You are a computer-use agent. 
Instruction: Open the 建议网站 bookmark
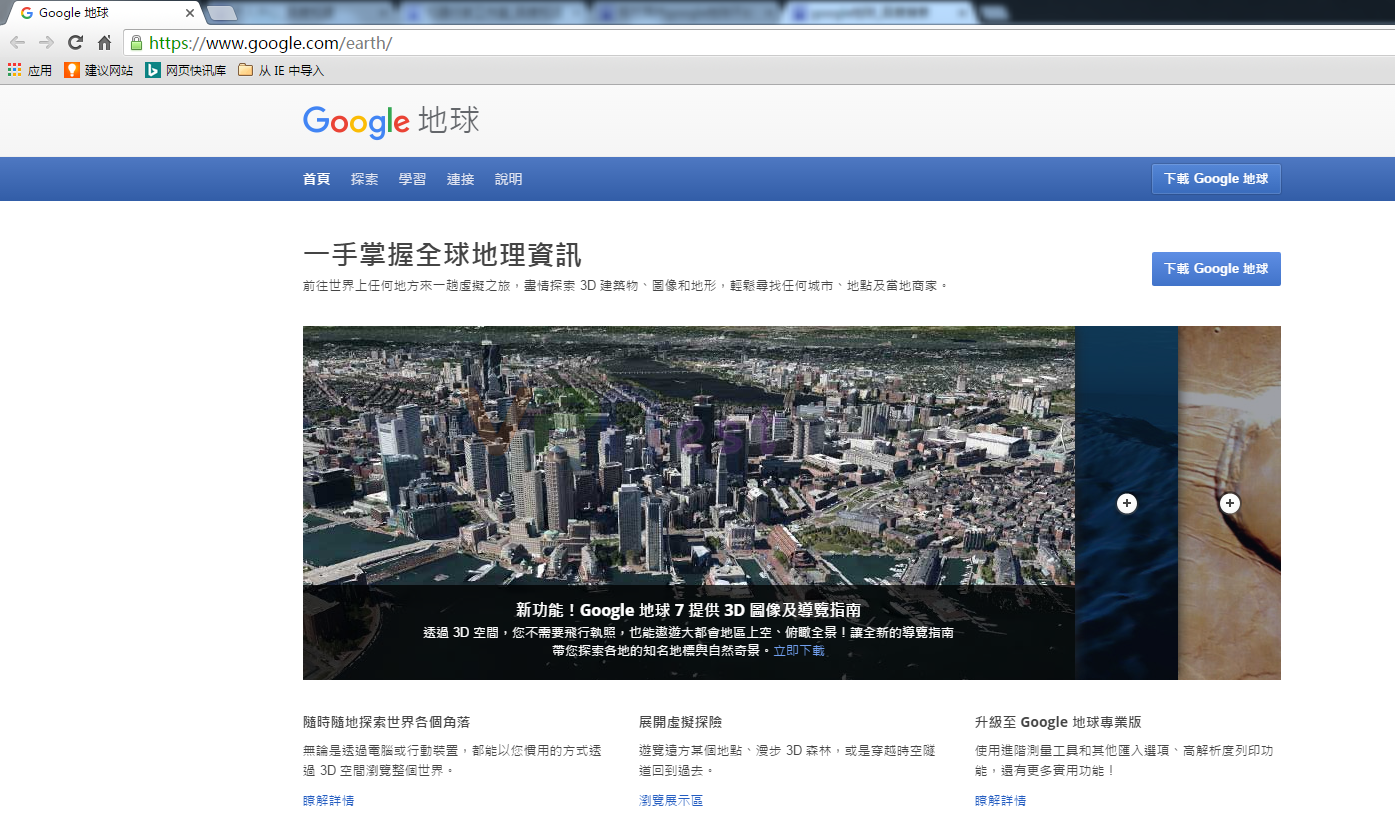click(x=98, y=70)
